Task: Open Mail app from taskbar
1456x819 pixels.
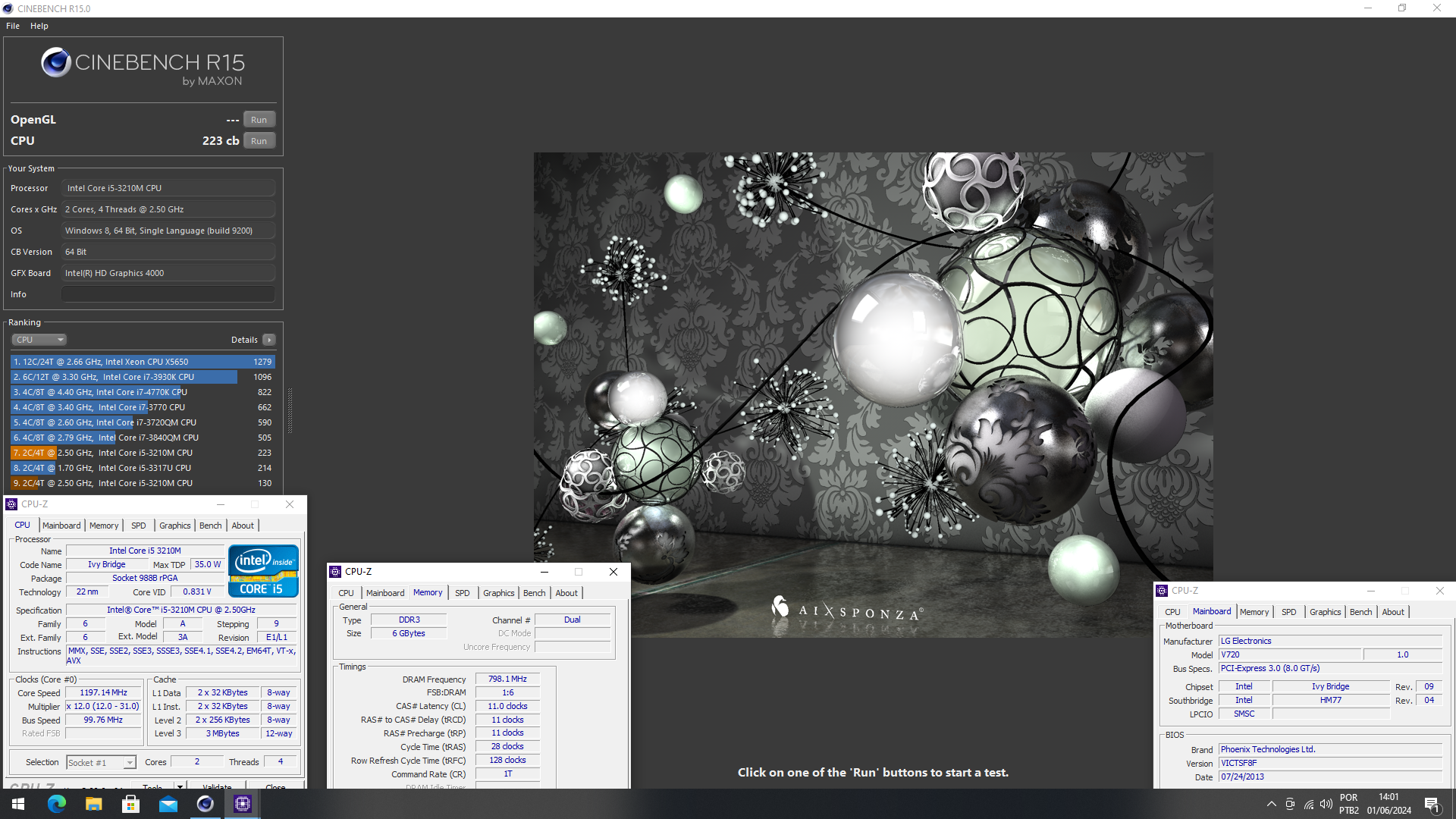Action: pyautogui.click(x=168, y=804)
